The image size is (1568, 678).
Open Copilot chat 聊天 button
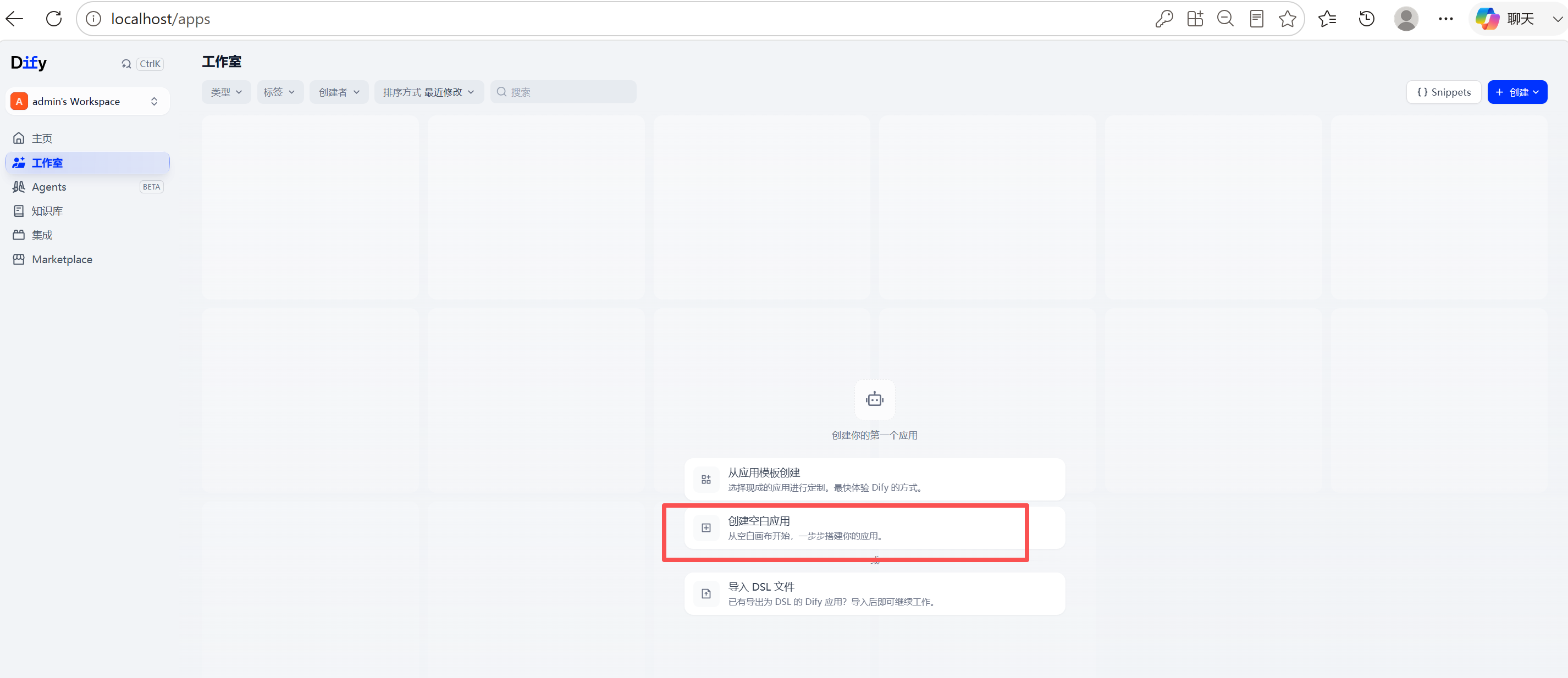pos(1505,19)
